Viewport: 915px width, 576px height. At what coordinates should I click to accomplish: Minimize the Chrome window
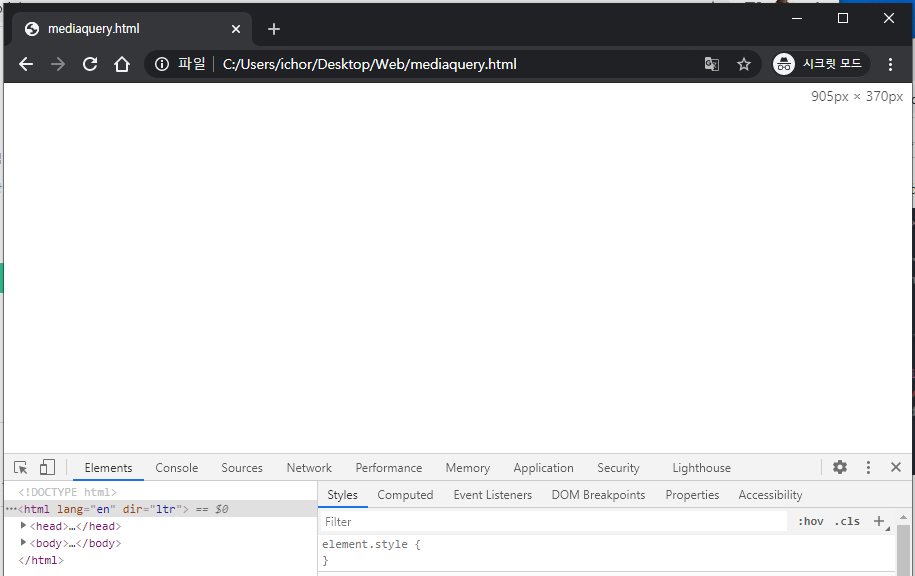[797, 18]
